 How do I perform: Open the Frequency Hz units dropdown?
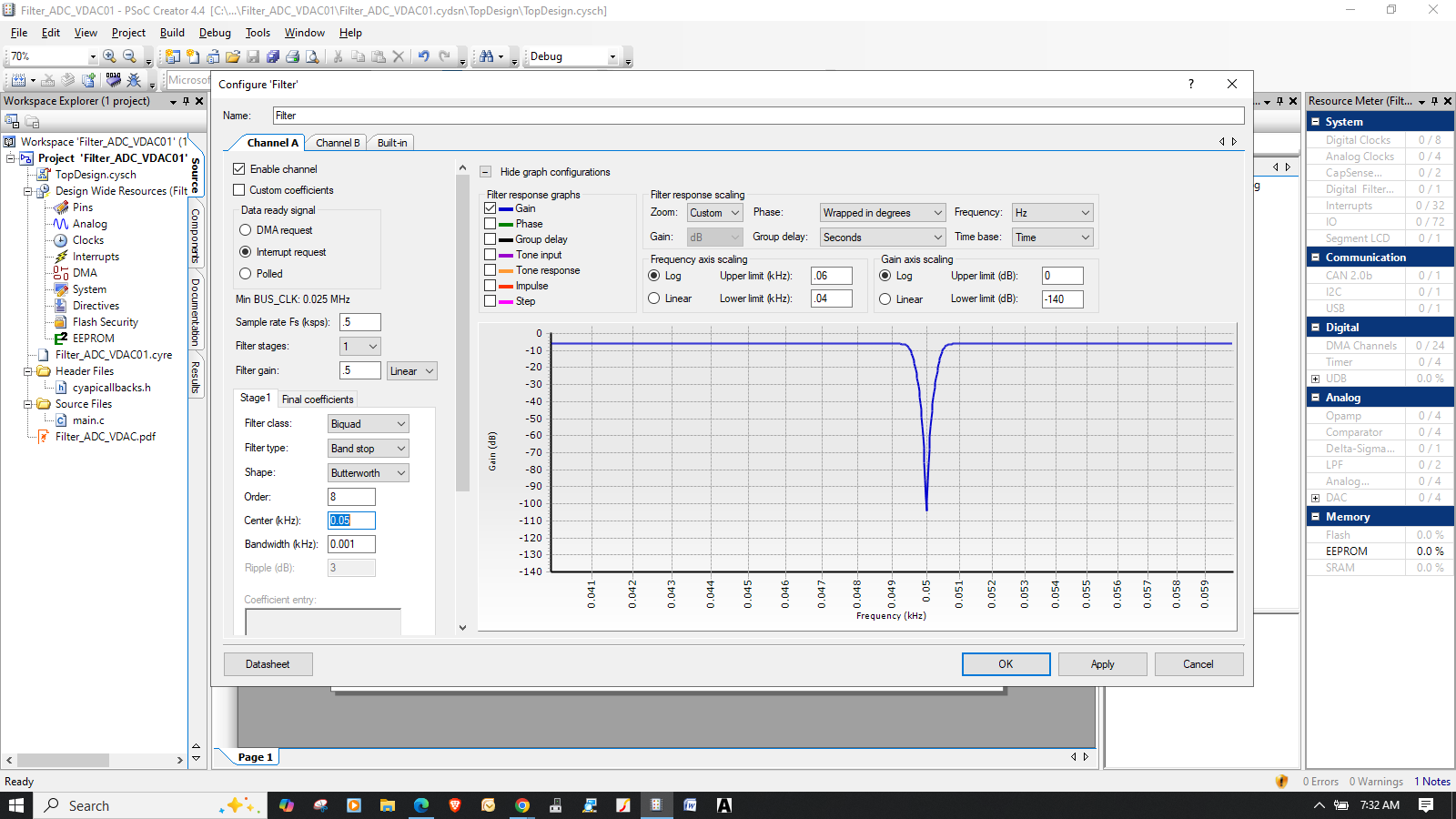click(1053, 213)
